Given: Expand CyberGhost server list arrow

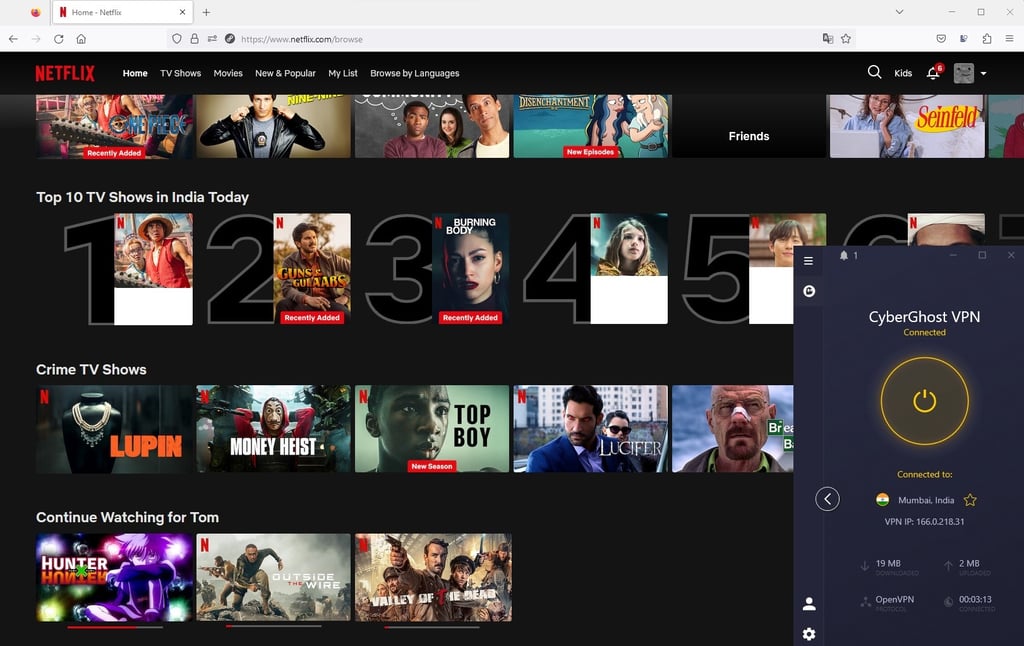Looking at the screenshot, I should 827,499.
